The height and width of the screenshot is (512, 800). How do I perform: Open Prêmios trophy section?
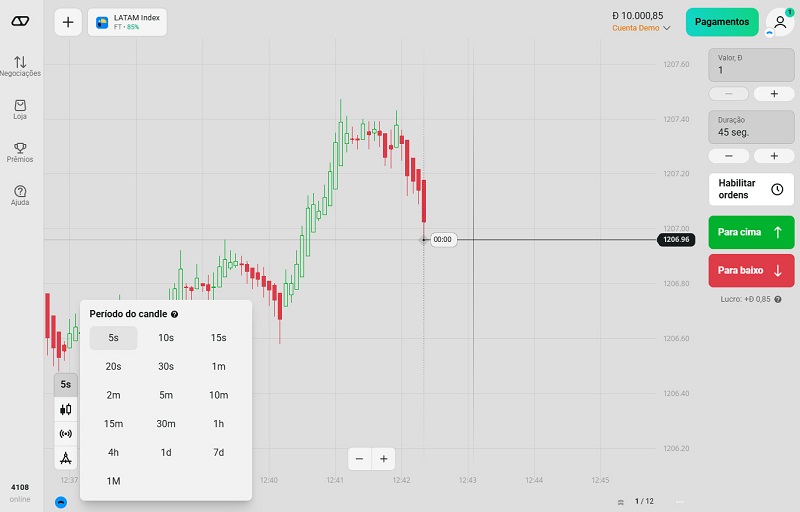tap(20, 152)
